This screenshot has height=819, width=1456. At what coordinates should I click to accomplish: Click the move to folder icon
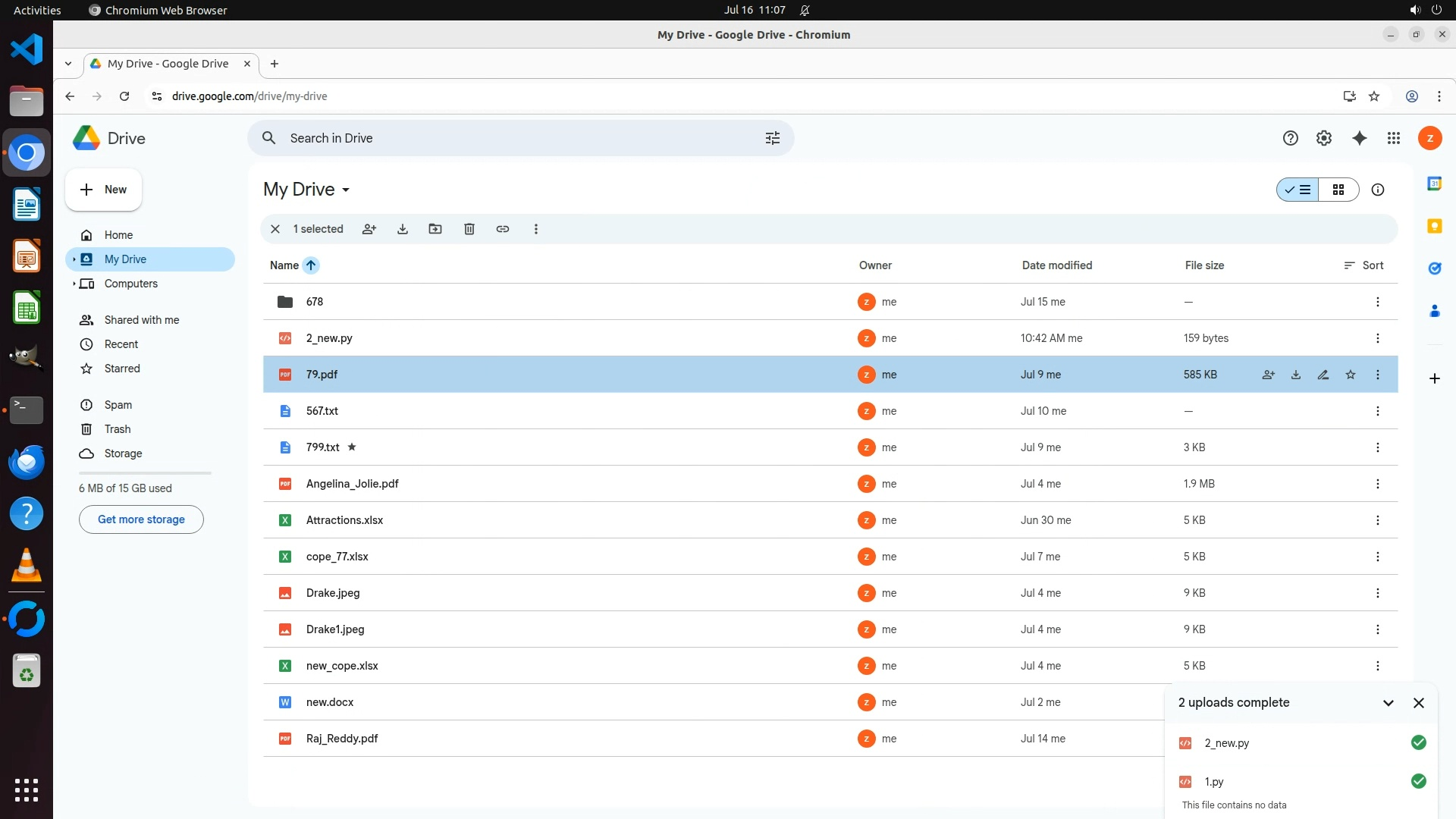point(435,229)
